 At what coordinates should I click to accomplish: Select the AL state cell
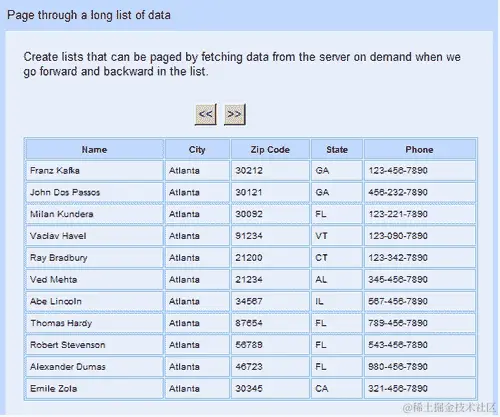pos(337,279)
